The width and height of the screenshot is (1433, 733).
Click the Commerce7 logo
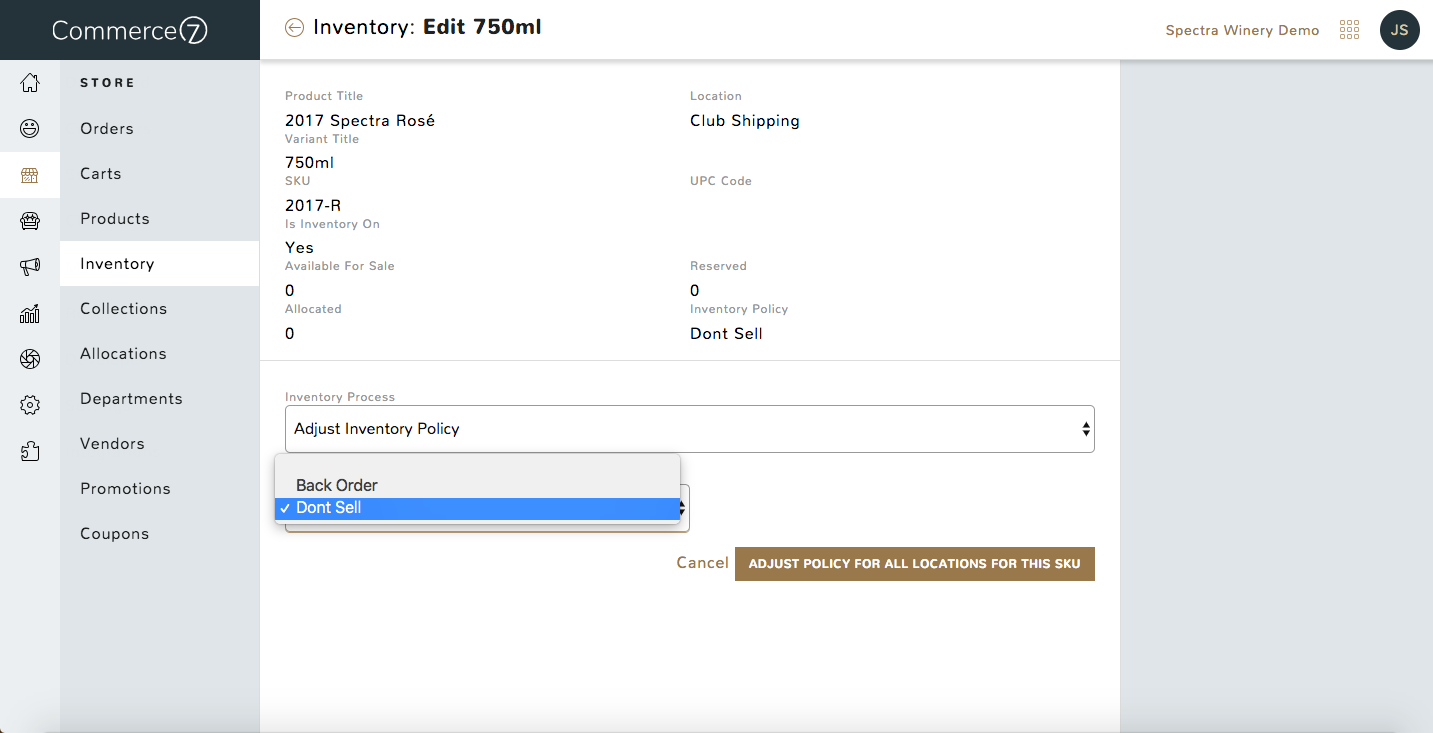130,30
